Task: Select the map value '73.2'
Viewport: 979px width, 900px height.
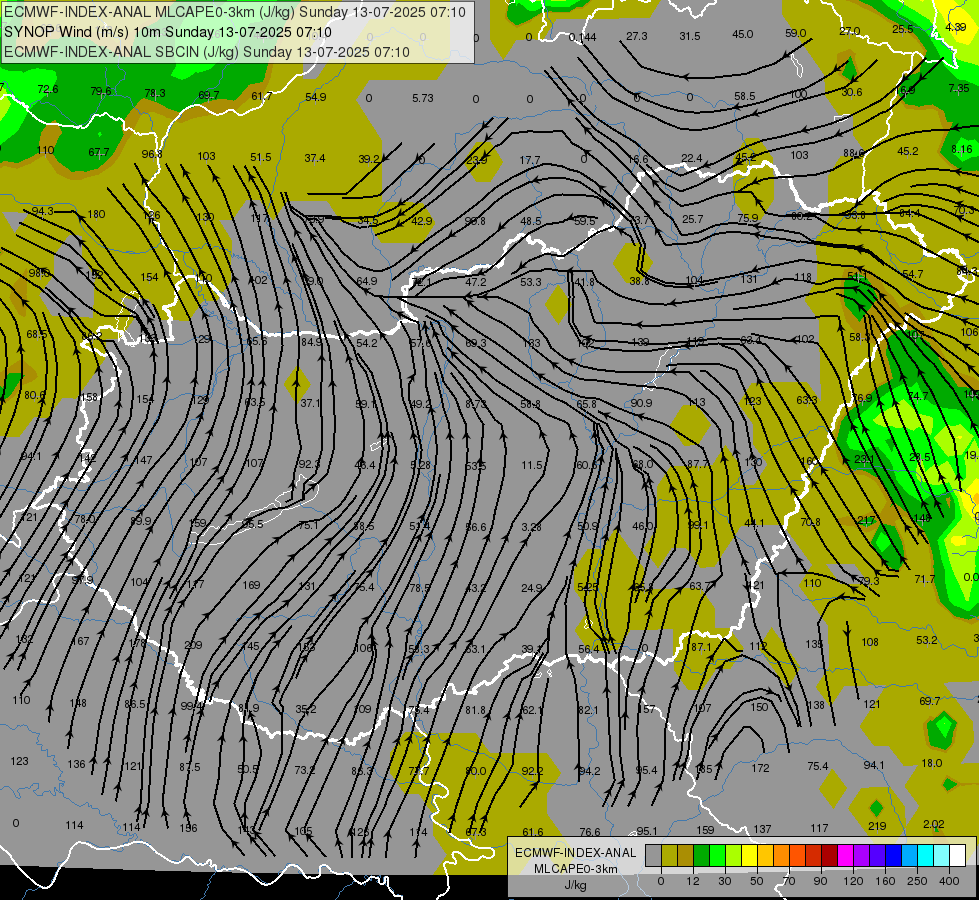Action: [x=305, y=770]
